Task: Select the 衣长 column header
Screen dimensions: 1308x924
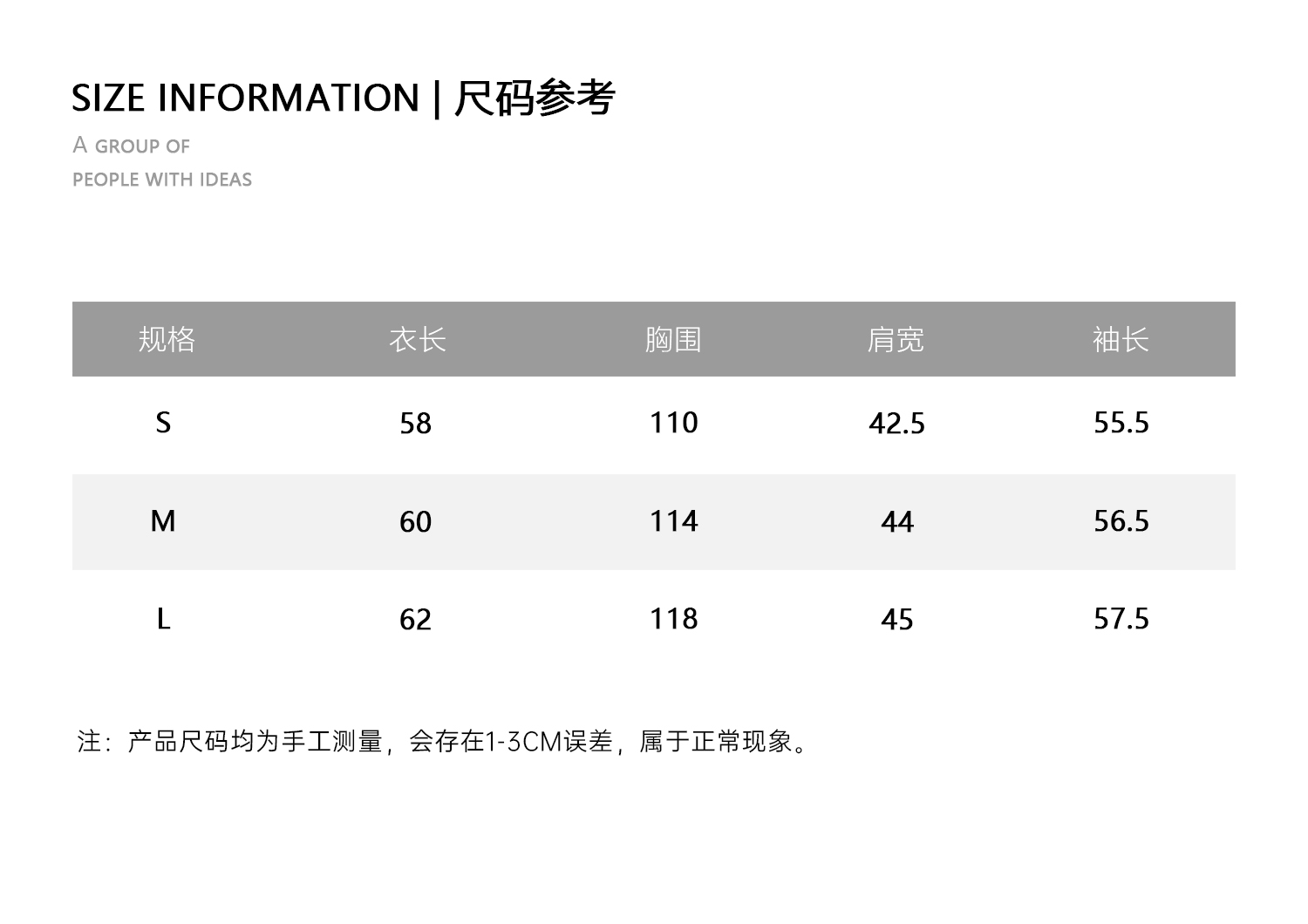Action: click(417, 339)
